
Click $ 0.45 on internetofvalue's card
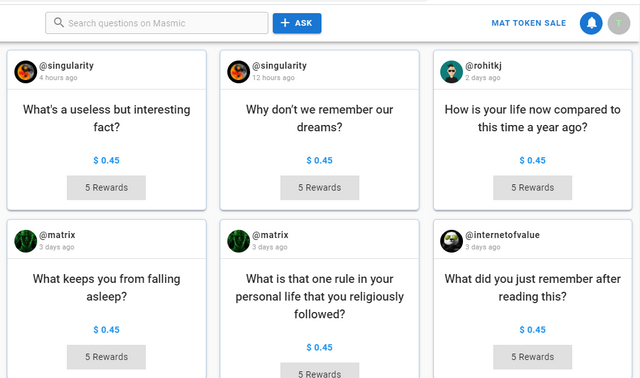click(533, 330)
